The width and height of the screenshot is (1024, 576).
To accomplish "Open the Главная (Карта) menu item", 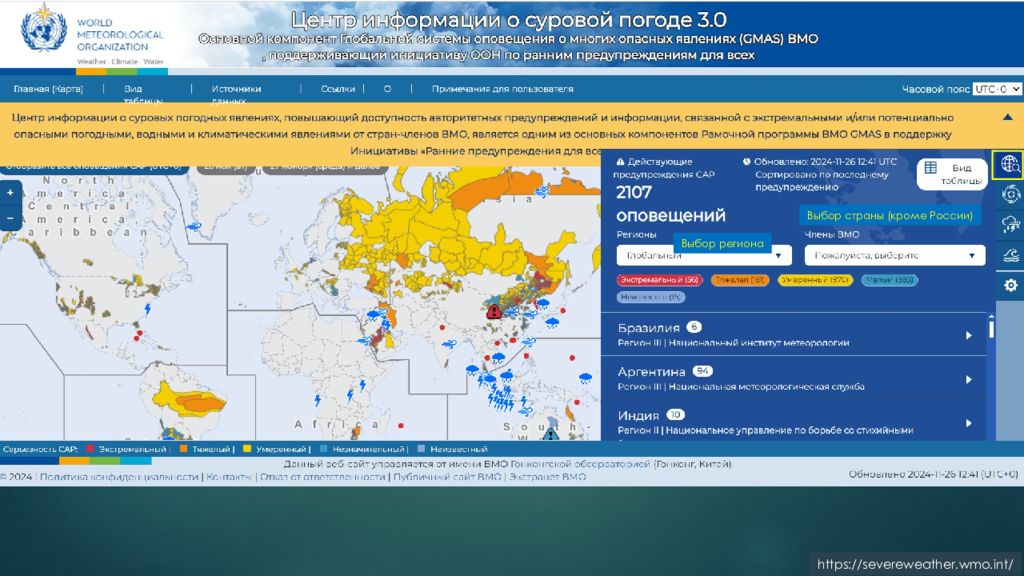I will 48,89.
